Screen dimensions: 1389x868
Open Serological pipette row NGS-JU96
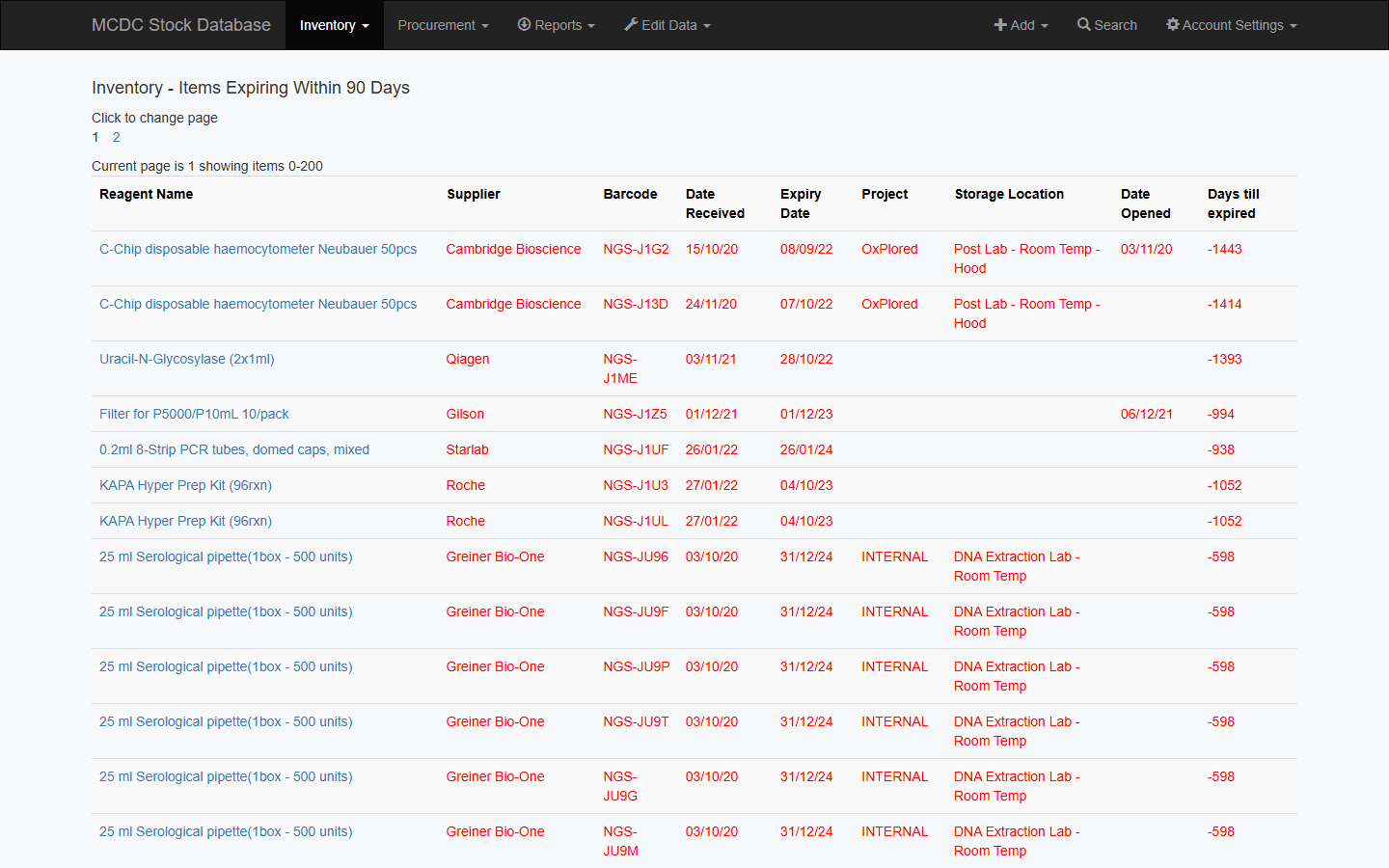click(226, 556)
